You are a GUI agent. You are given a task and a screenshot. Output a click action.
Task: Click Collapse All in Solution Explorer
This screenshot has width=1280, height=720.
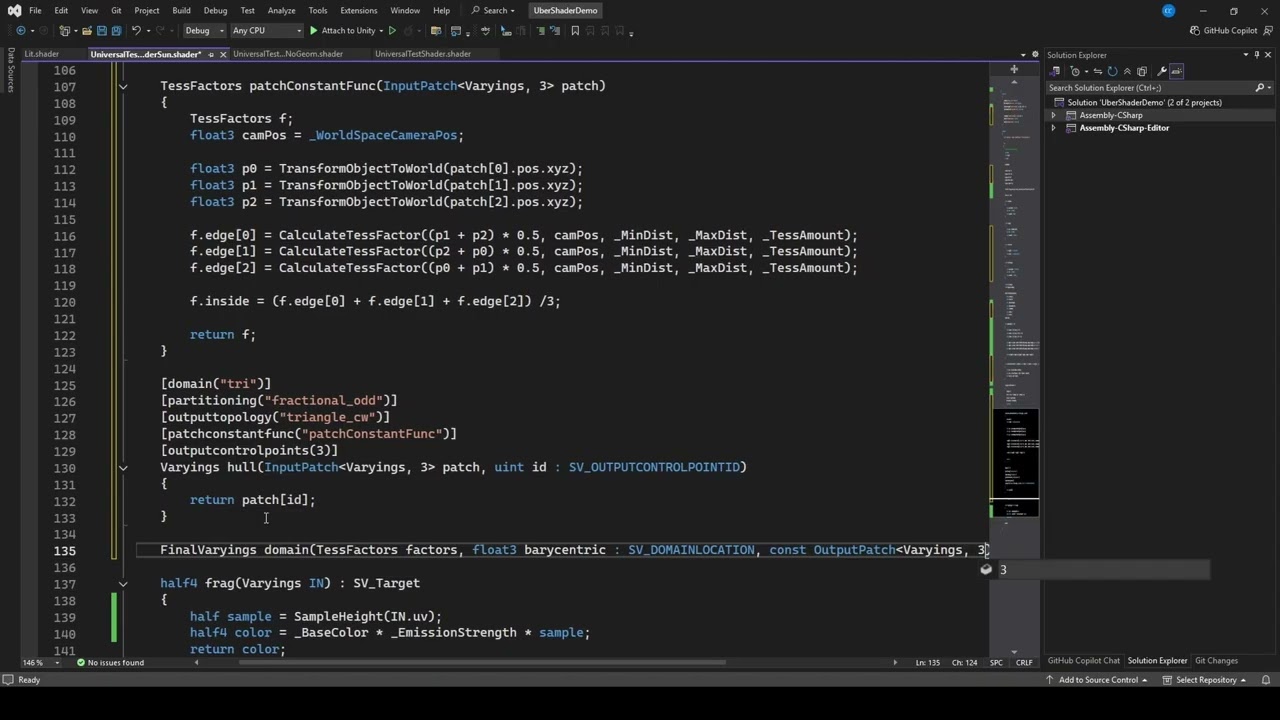point(1127,71)
